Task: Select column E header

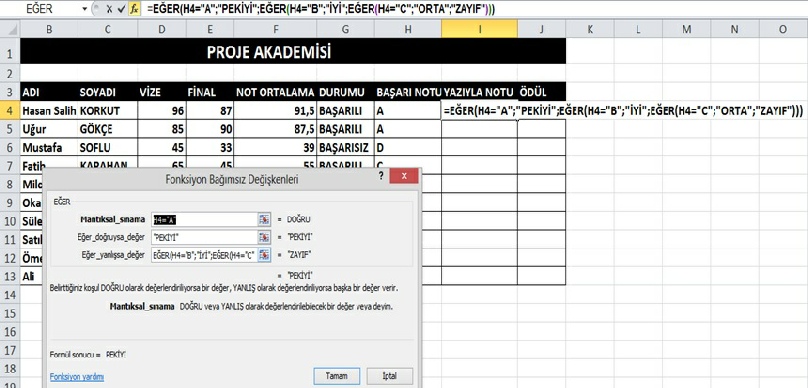Action: click(210, 30)
